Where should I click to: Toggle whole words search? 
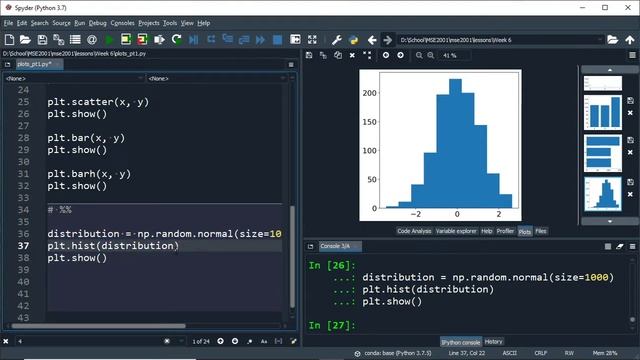coord(278,341)
